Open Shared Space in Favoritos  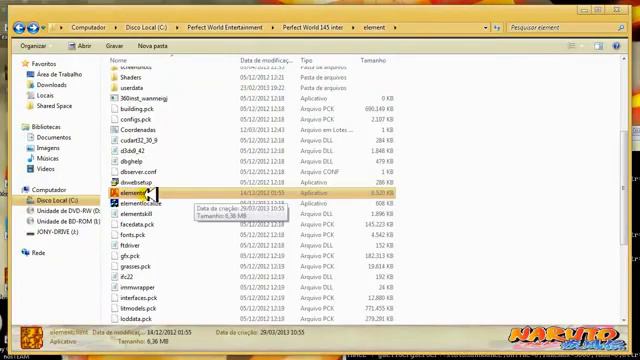point(54,106)
